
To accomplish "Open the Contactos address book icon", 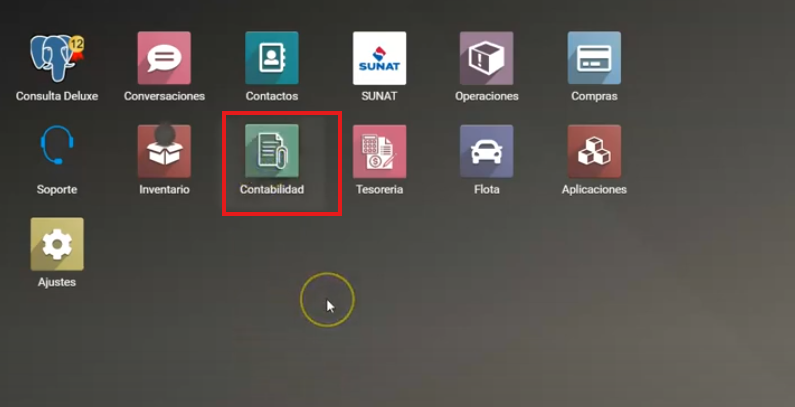I will [x=272, y=58].
